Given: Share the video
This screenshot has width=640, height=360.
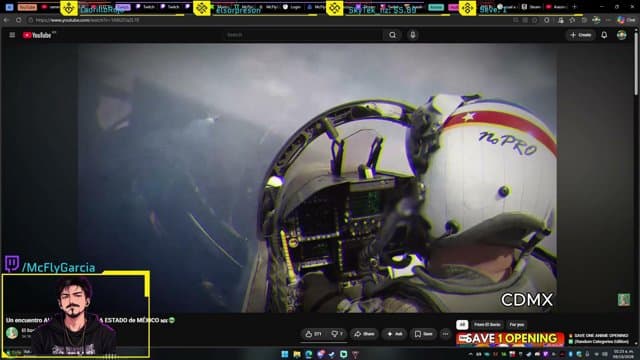Looking at the screenshot, I should tap(364, 334).
